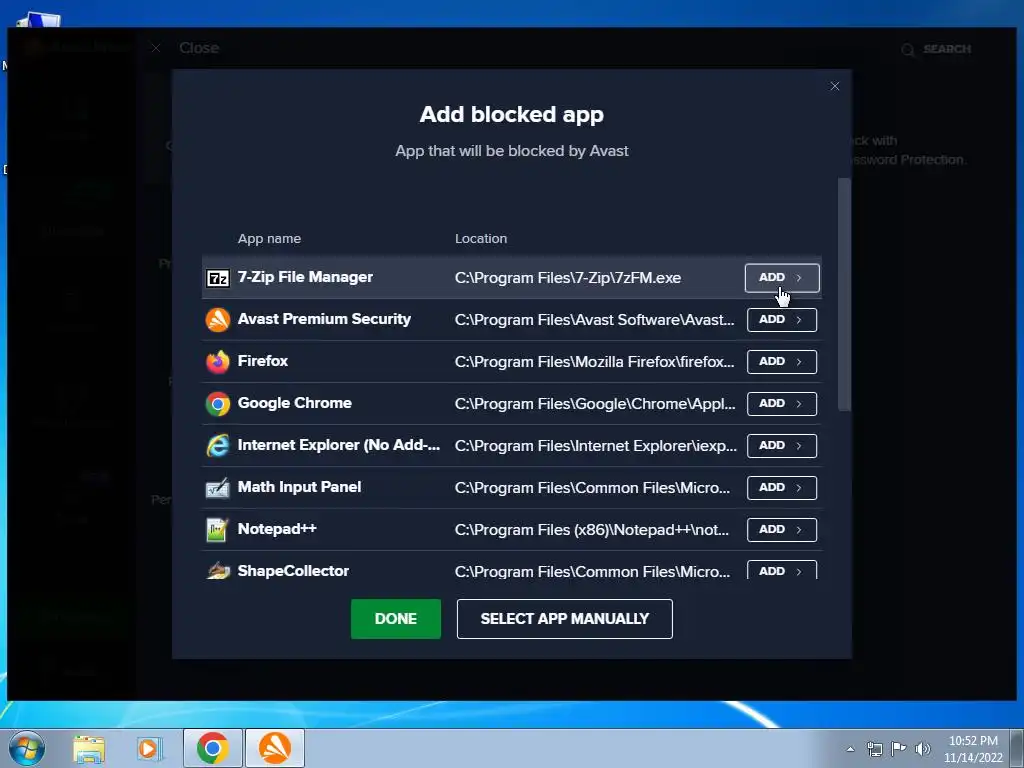
Task: Open the Windows Start menu
Action: point(27,748)
